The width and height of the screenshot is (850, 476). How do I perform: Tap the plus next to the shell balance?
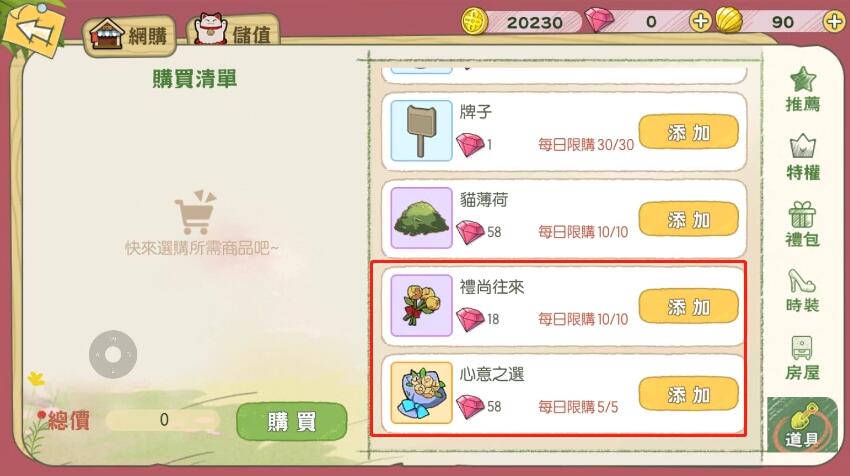point(834,22)
